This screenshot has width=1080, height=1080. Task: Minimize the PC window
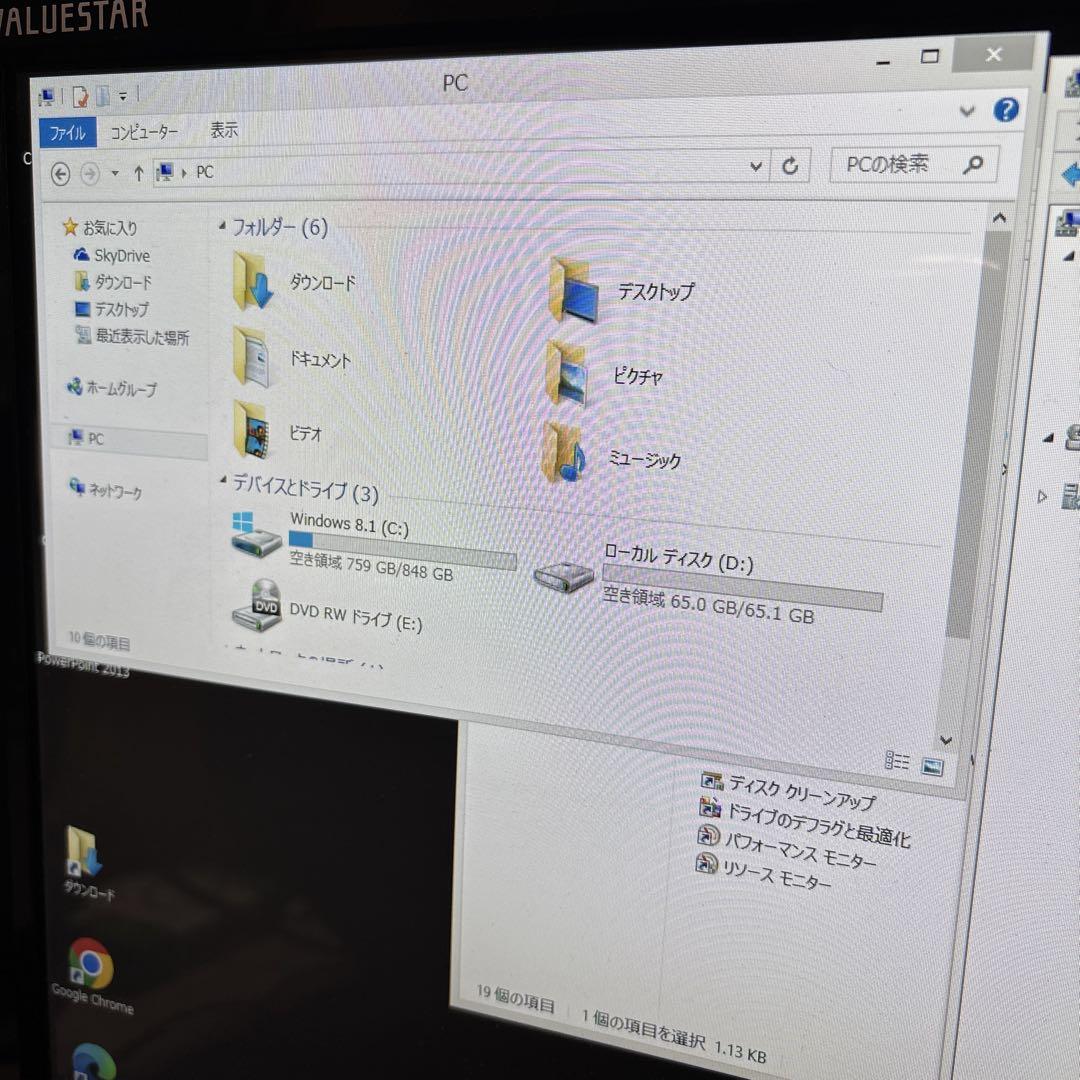pyautogui.click(x=883, y=61)
